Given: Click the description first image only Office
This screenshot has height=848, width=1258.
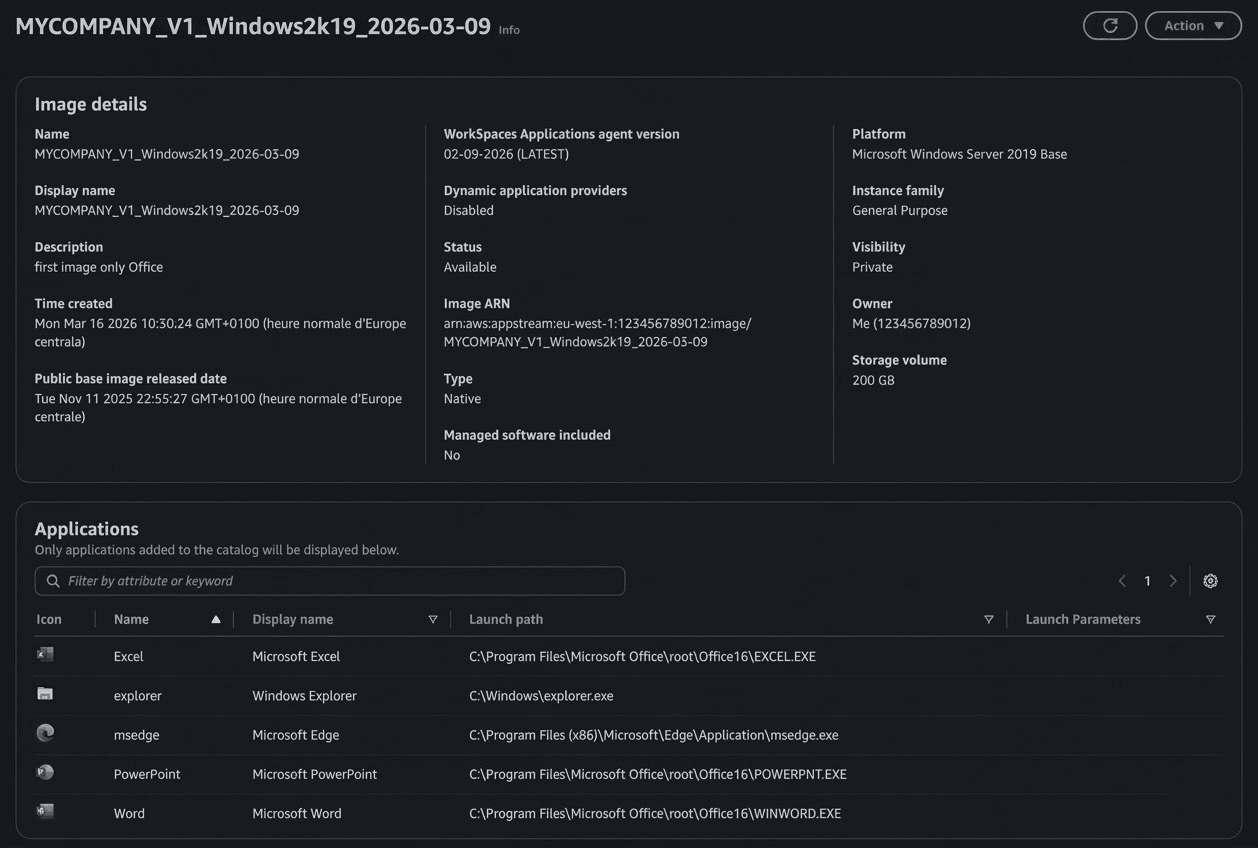Looking at the screenshot, I should [x=99, y=267].
